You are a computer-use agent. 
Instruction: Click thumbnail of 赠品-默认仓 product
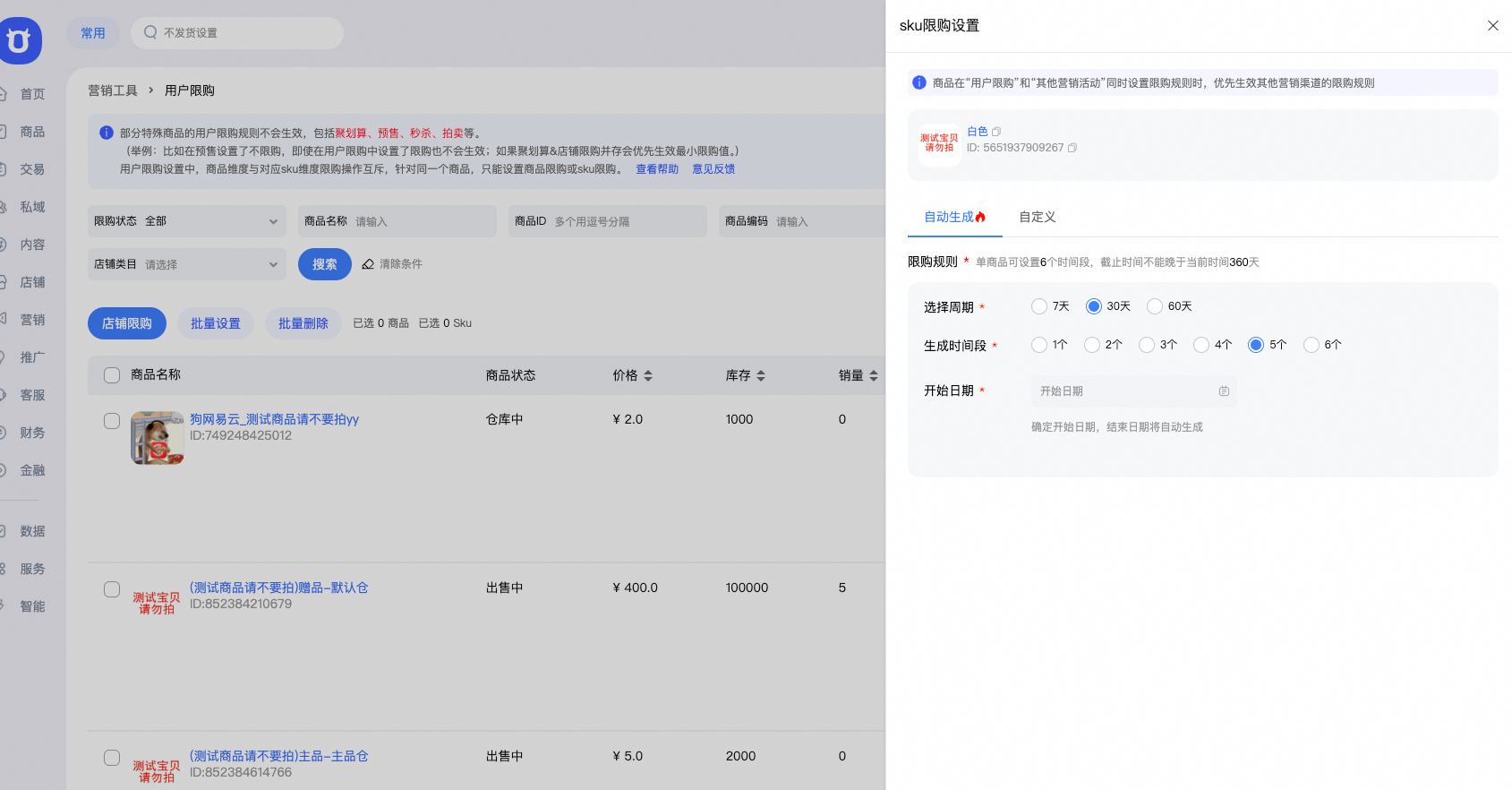tap(158, 604)
